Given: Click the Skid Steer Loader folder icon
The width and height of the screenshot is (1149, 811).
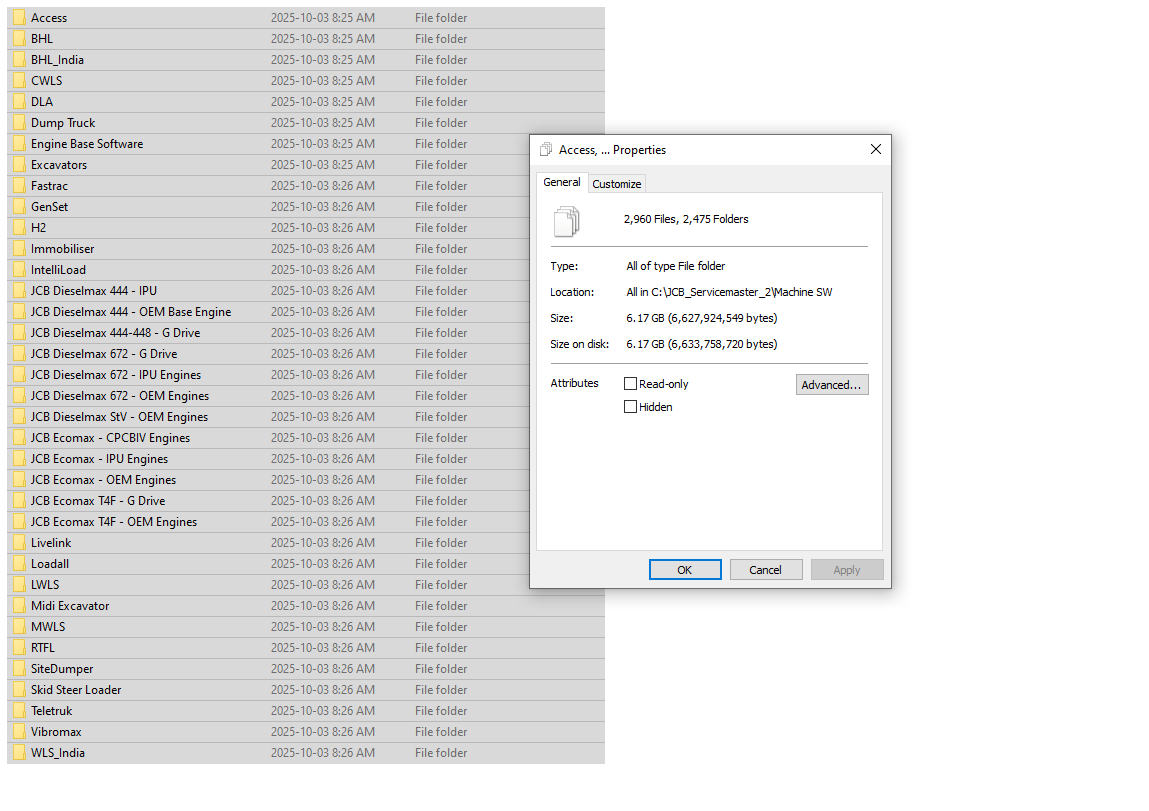Looking at the screenshot, I should pos(17,689).
